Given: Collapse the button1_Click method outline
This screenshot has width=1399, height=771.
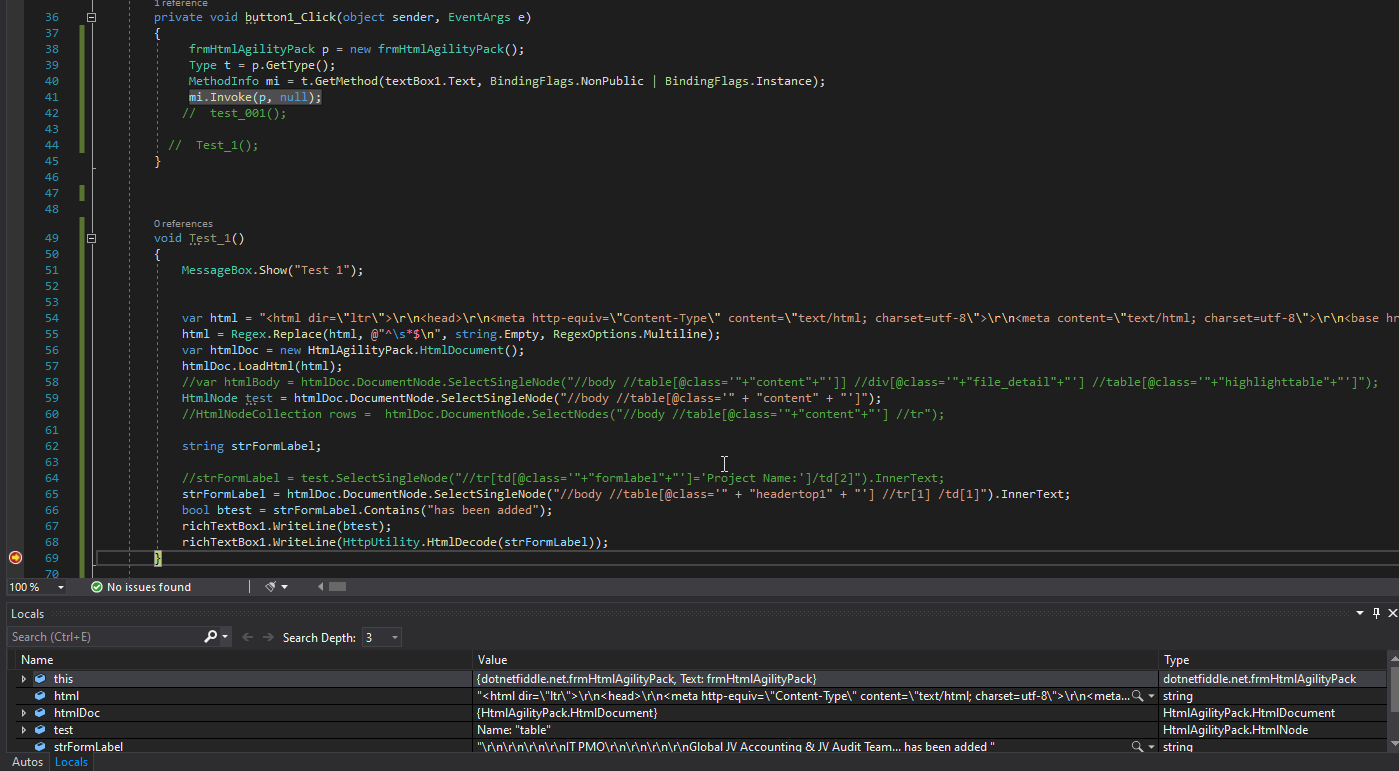Looking at the screenshot, I should click(92, 18).
